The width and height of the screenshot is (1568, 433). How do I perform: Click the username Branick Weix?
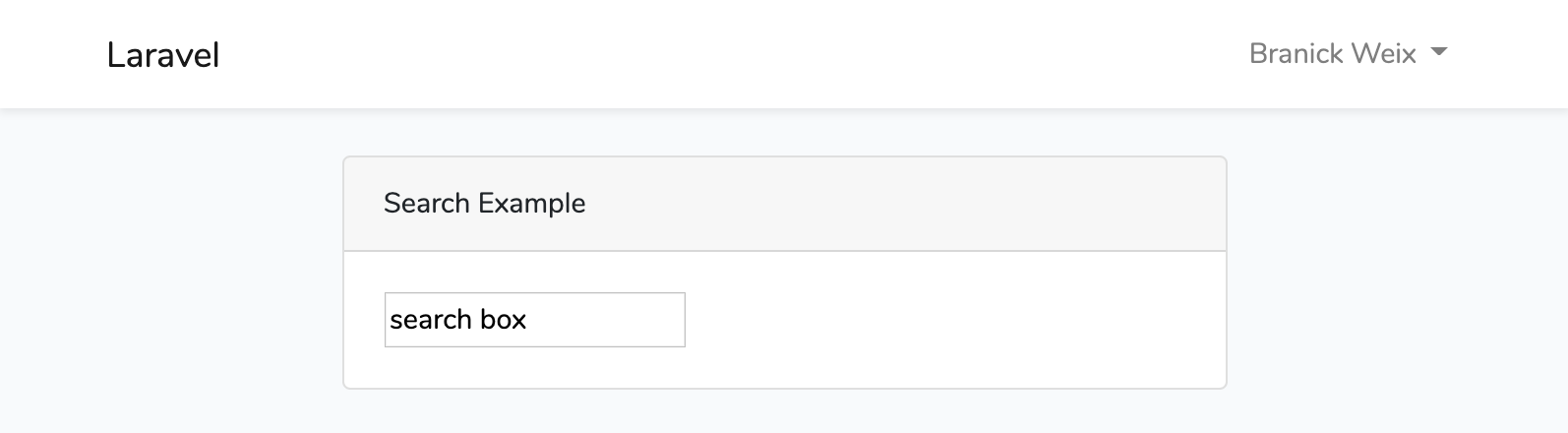(x=1332, y=53)
